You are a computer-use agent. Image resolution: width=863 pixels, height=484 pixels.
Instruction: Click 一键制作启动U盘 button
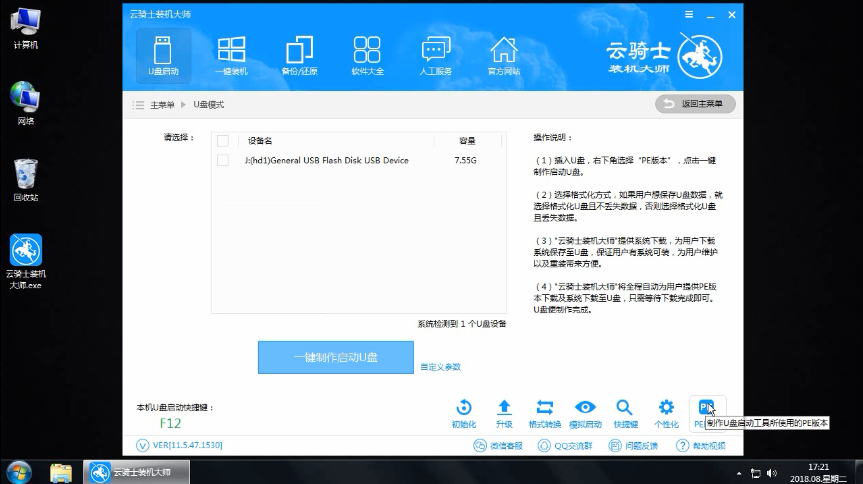(x=336, y=357)
